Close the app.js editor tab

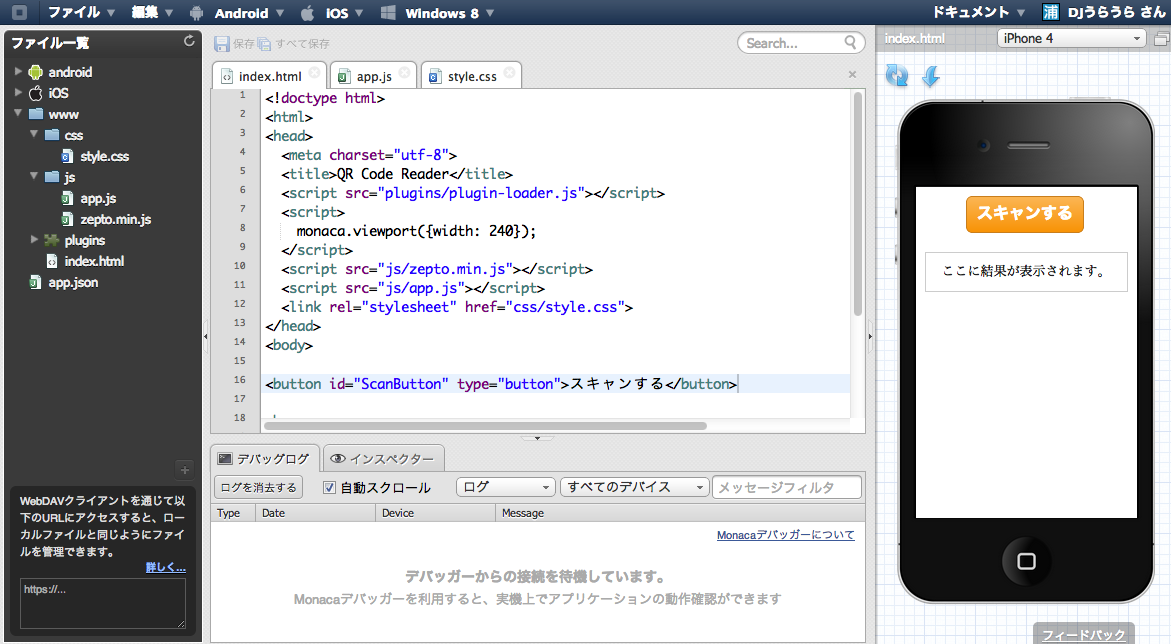point(405,73)
